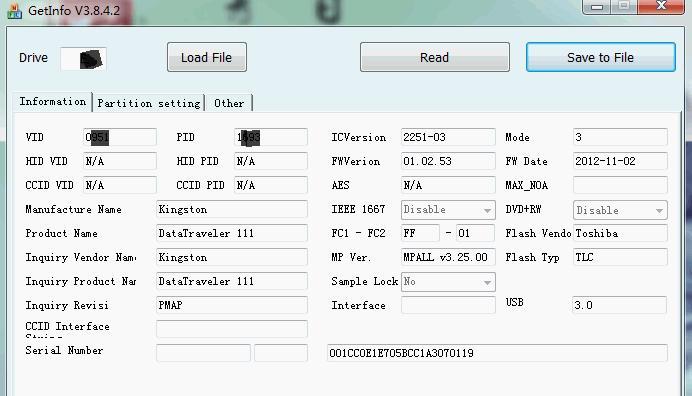The width and height of the screenshot is (692, 396).
Task: Open the Other tab
Action: (x=229, y=103)
